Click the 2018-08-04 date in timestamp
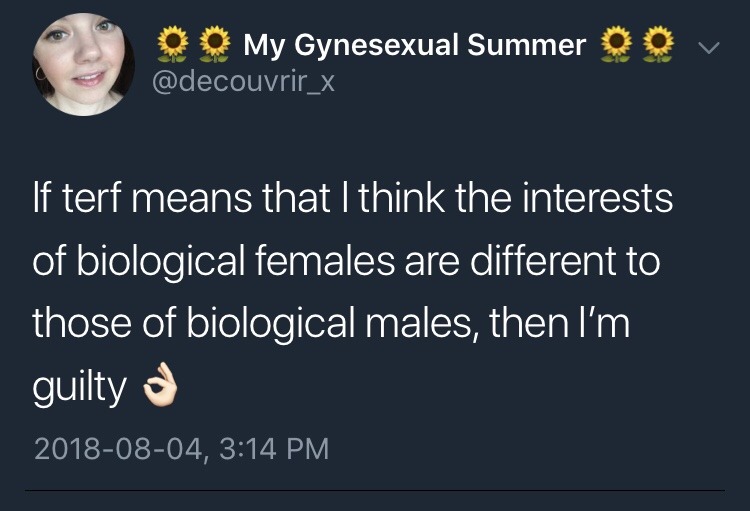Image resolution: width=750 pixels, height=511 pixels. tap(115, 447)
